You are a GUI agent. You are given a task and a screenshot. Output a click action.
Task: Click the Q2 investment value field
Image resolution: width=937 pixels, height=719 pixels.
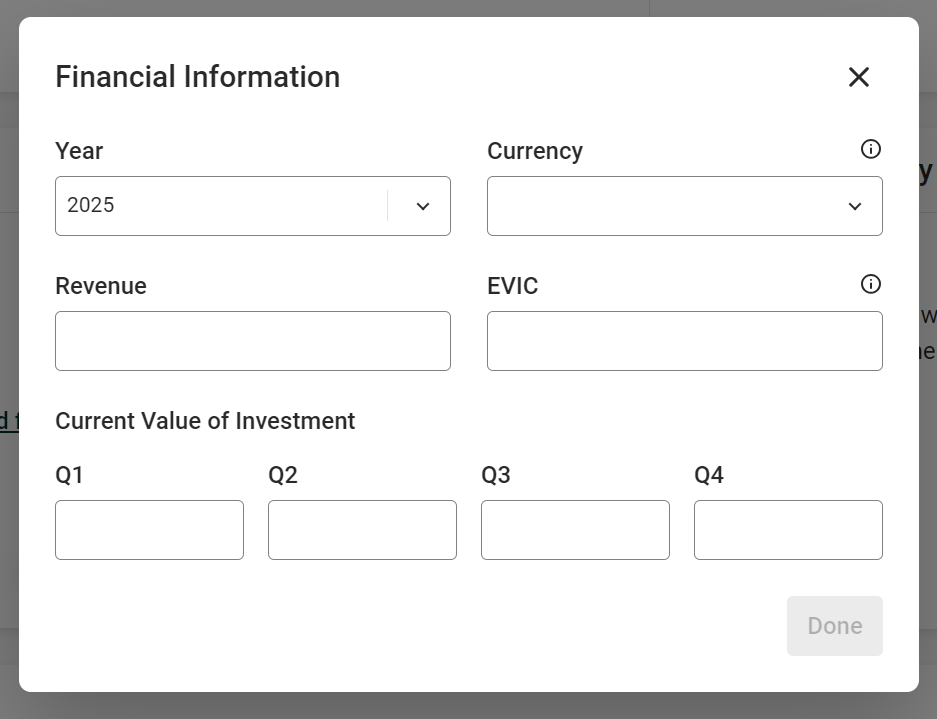point(362,530)
